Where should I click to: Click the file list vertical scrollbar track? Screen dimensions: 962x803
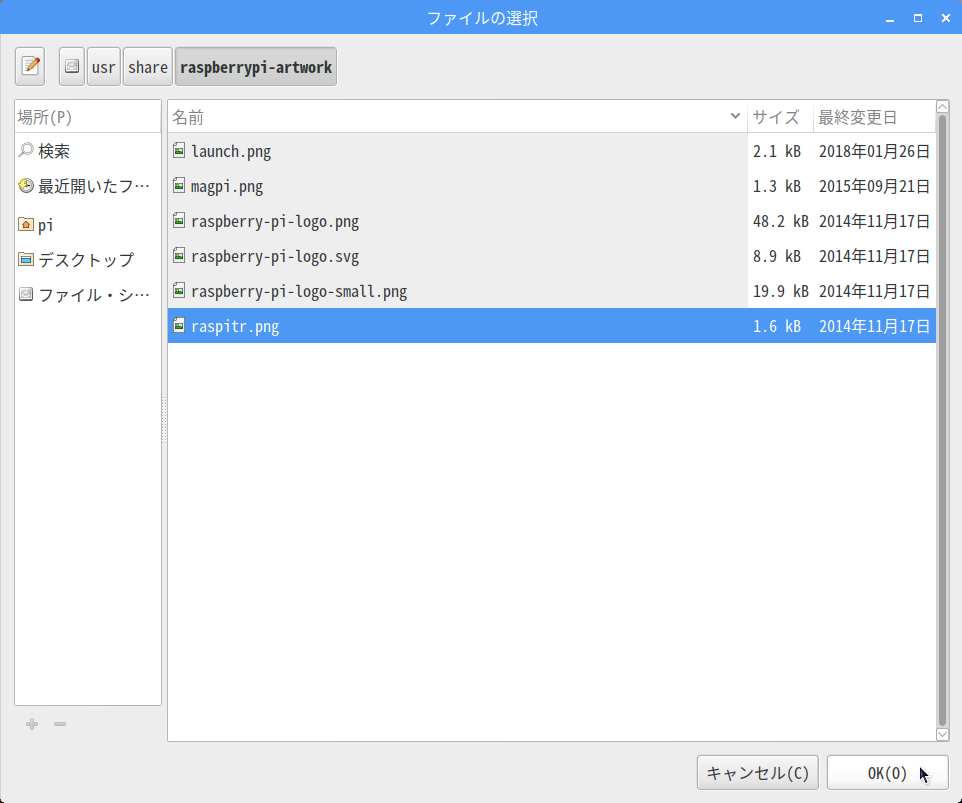click(942, 420)
